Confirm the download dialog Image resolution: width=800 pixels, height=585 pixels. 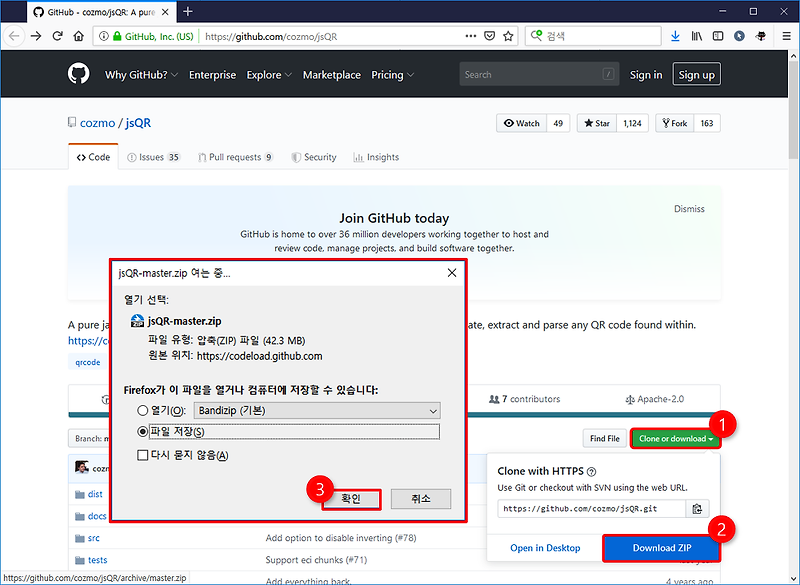[351, 499]
